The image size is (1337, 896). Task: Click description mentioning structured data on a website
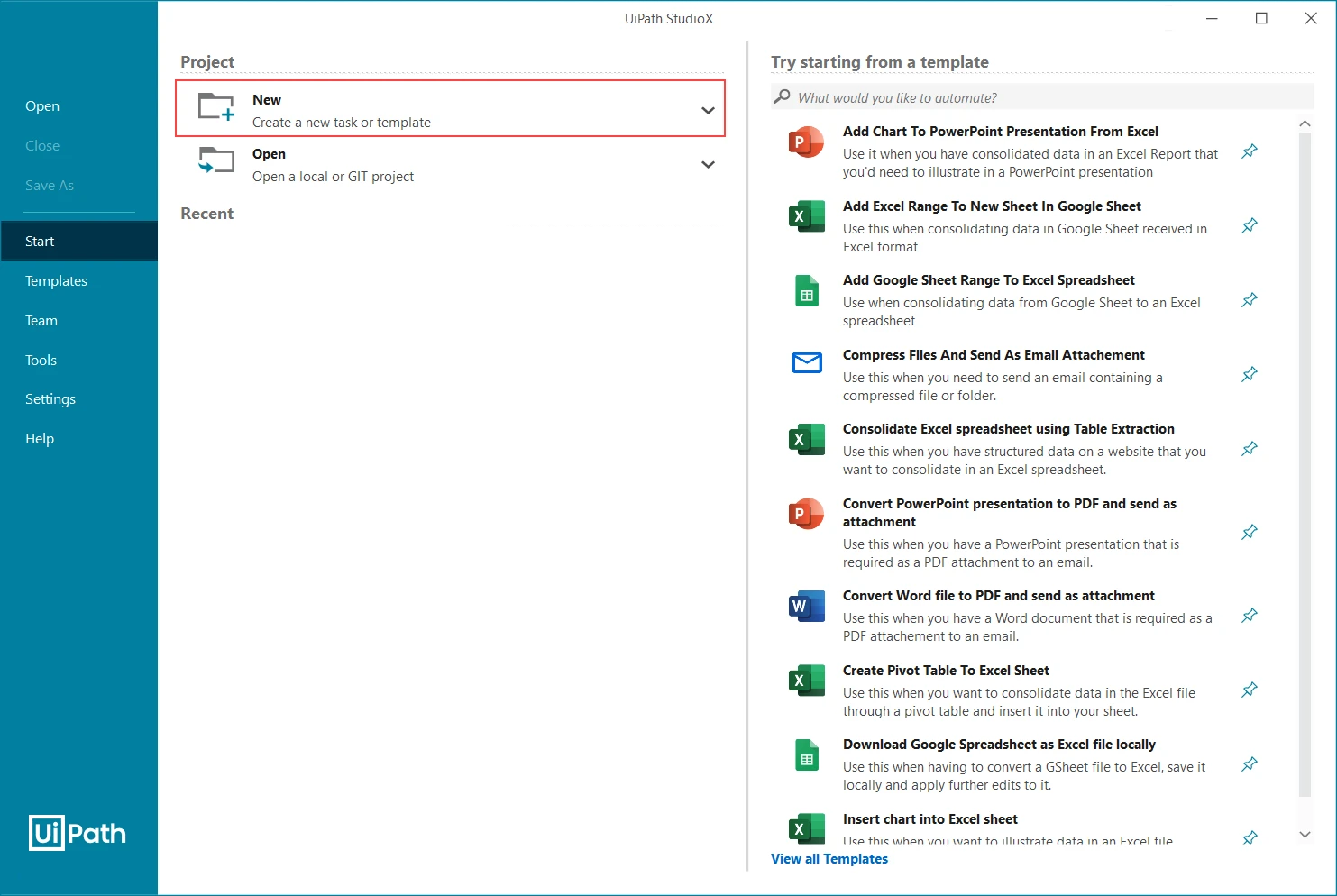(1024, 461)
